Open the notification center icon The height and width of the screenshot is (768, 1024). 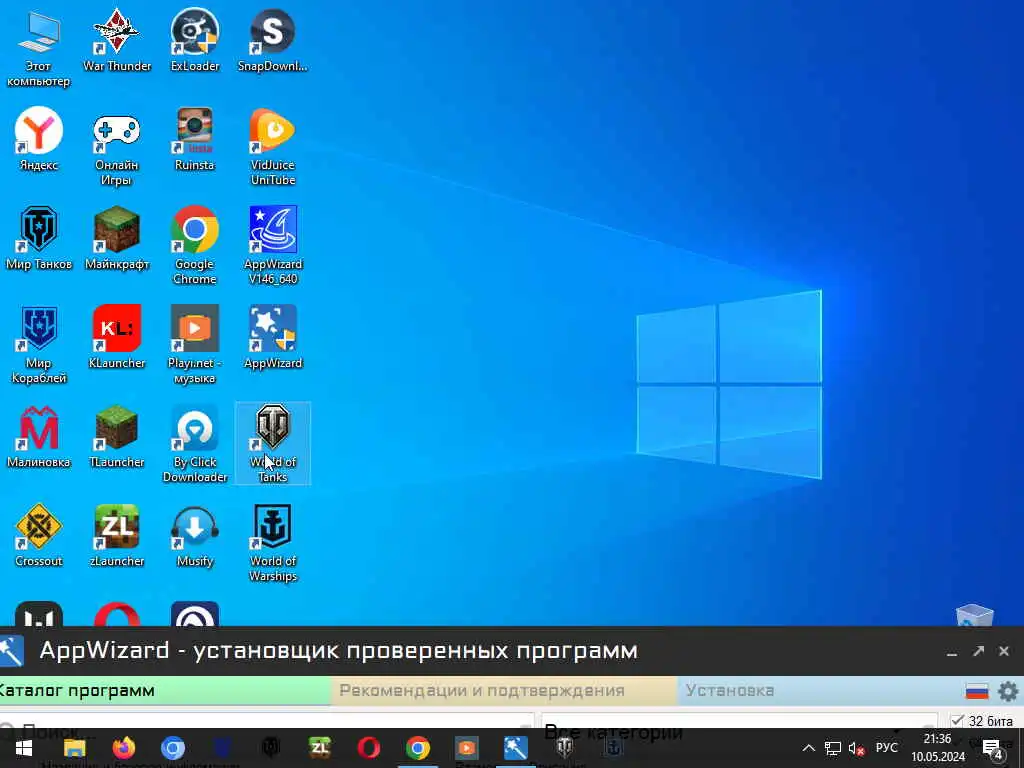pyautogui.click(x=992, y=748)
